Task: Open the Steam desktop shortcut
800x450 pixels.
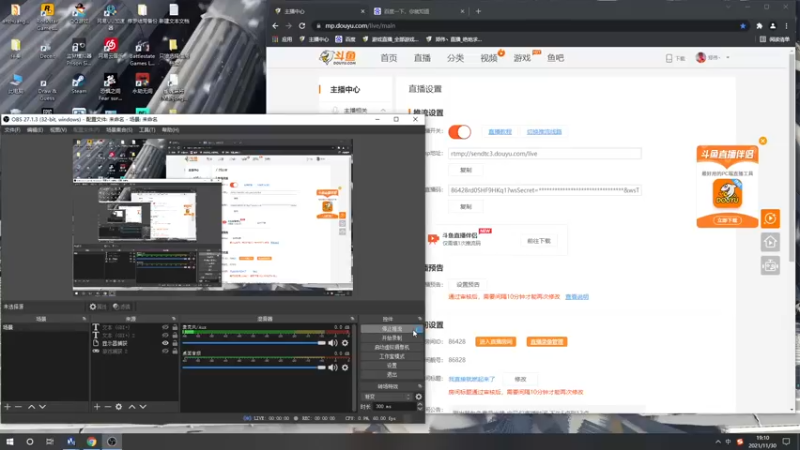Action: click(x=79, y=84)
